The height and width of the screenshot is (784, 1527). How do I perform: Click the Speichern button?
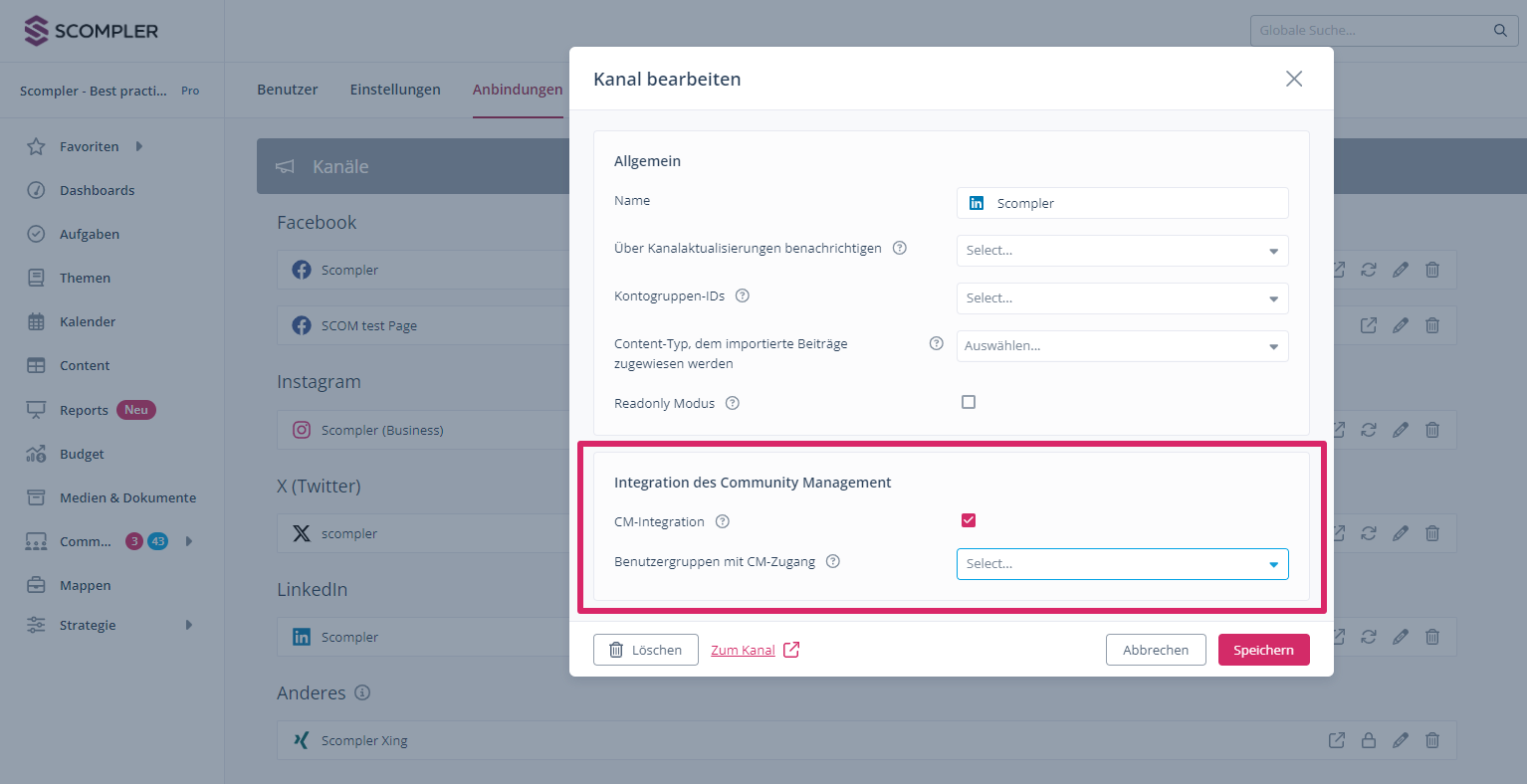[1263, 651]
